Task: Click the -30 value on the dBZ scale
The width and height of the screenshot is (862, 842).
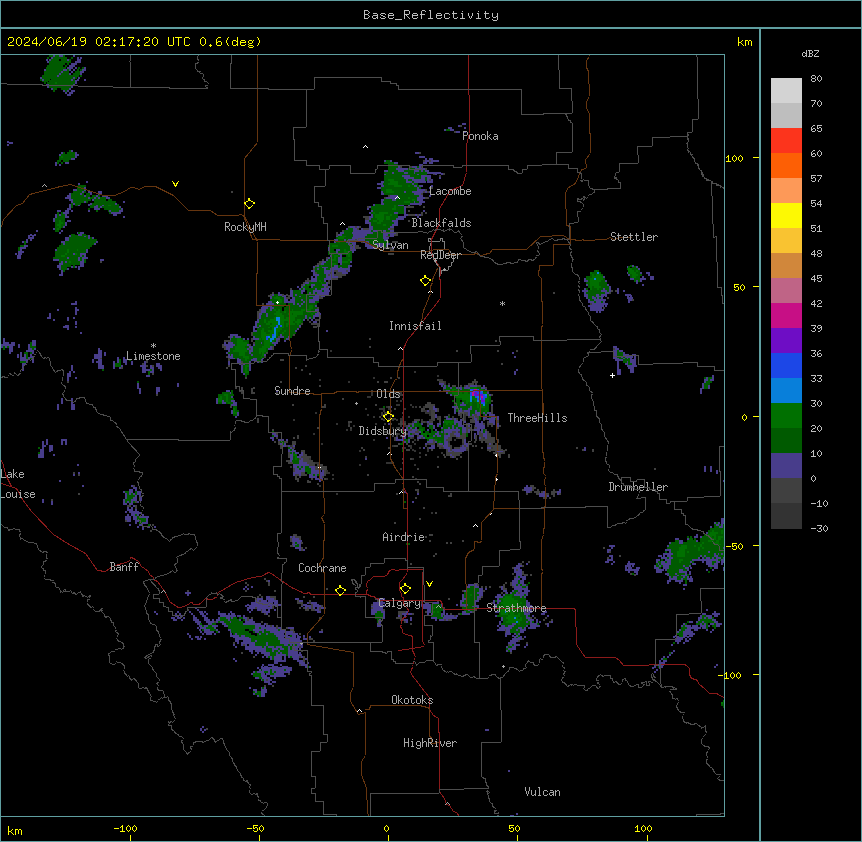Action: pos(819,528)
